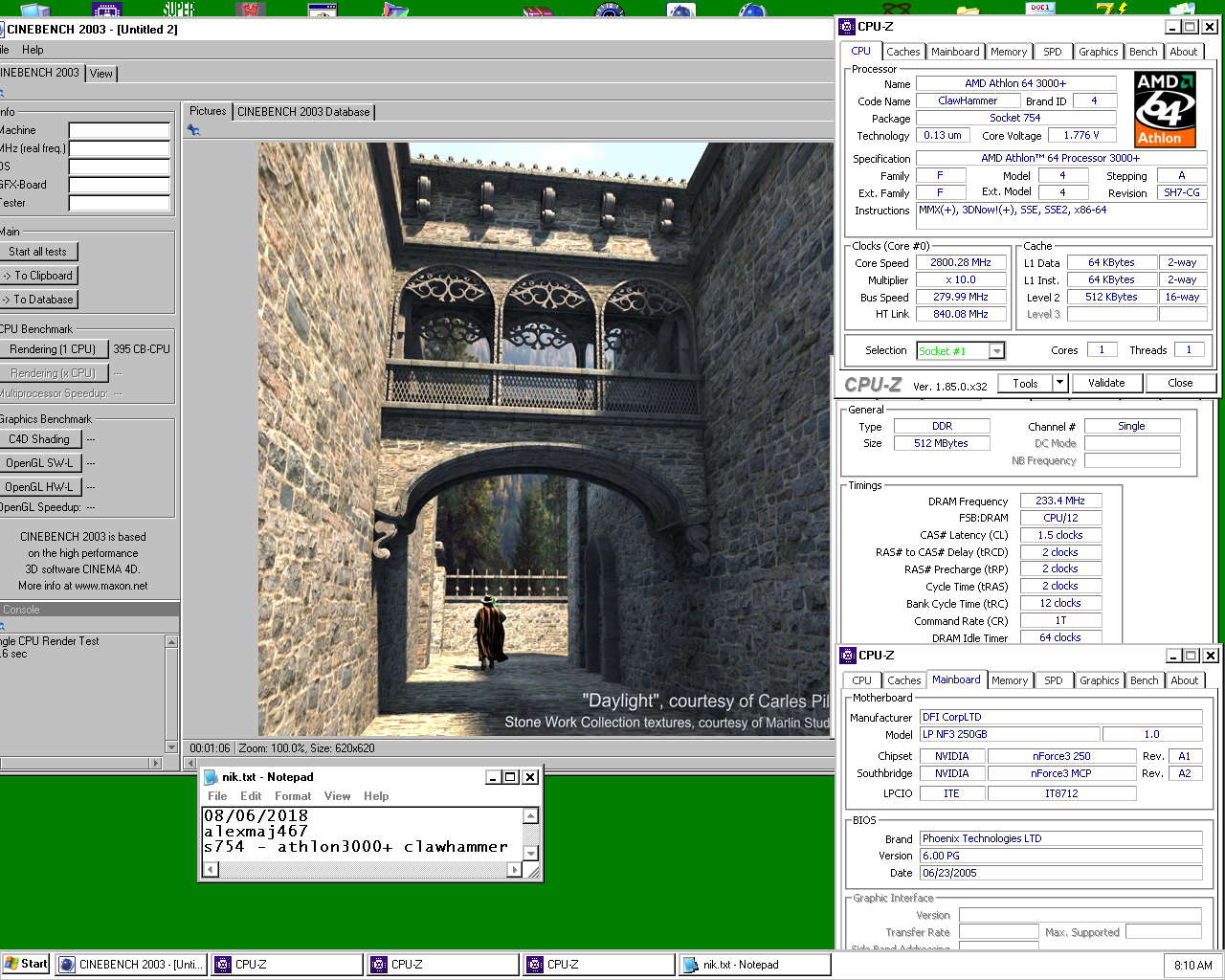1225x980 pixels.
Task: Click the pin icon under the Pictures tab
Action: point(193,130)
